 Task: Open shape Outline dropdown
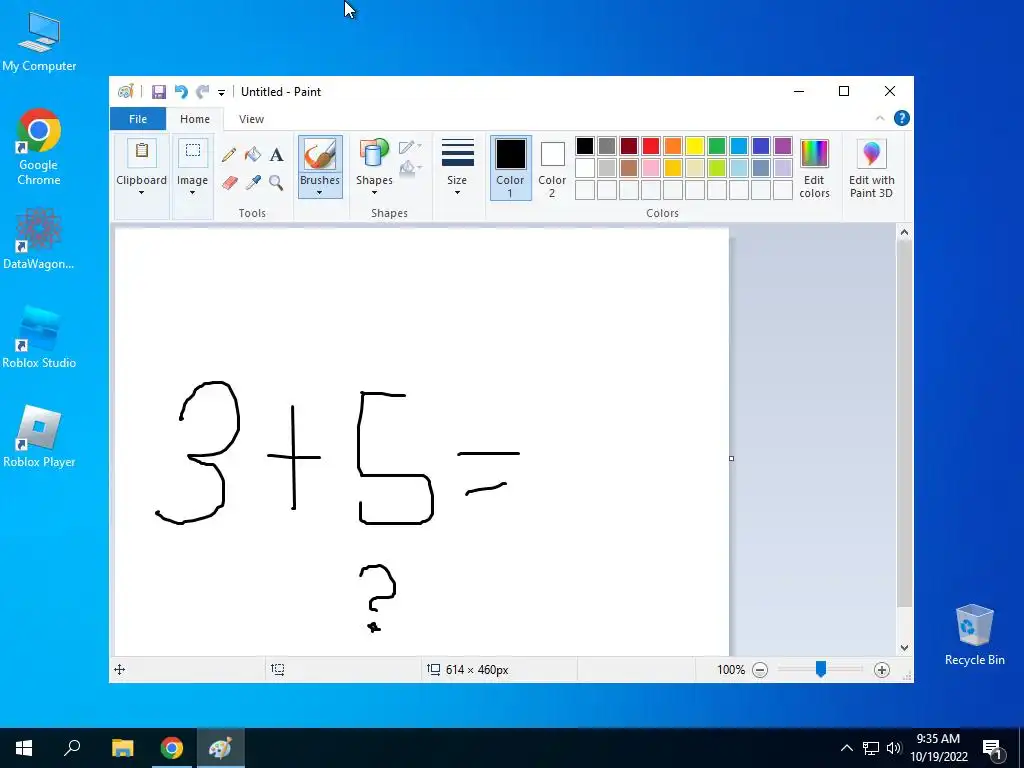point(409,147)
